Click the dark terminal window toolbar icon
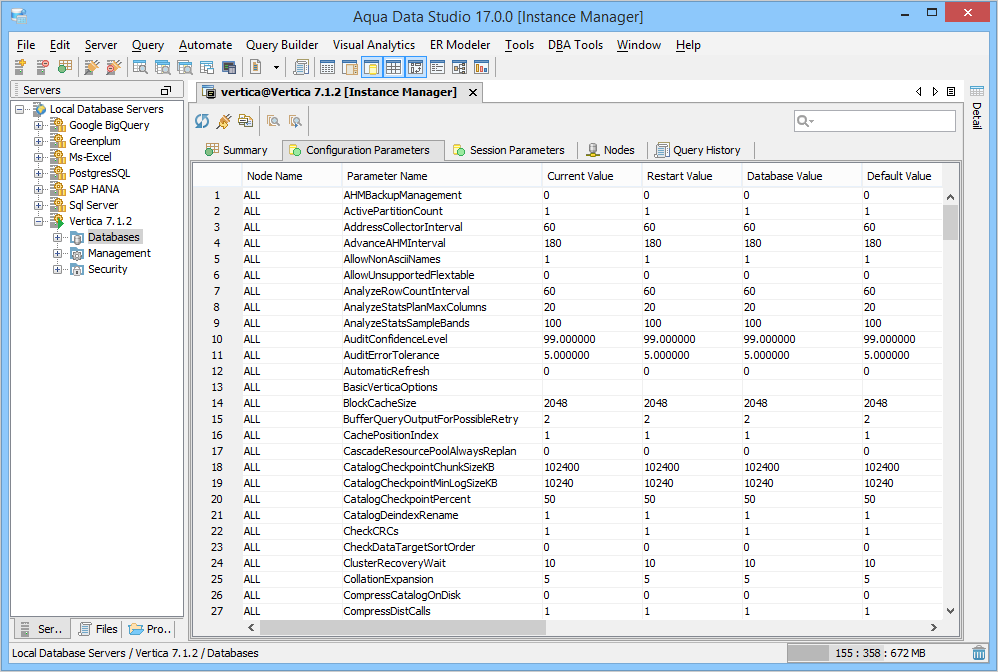 [x=229, y=67]
